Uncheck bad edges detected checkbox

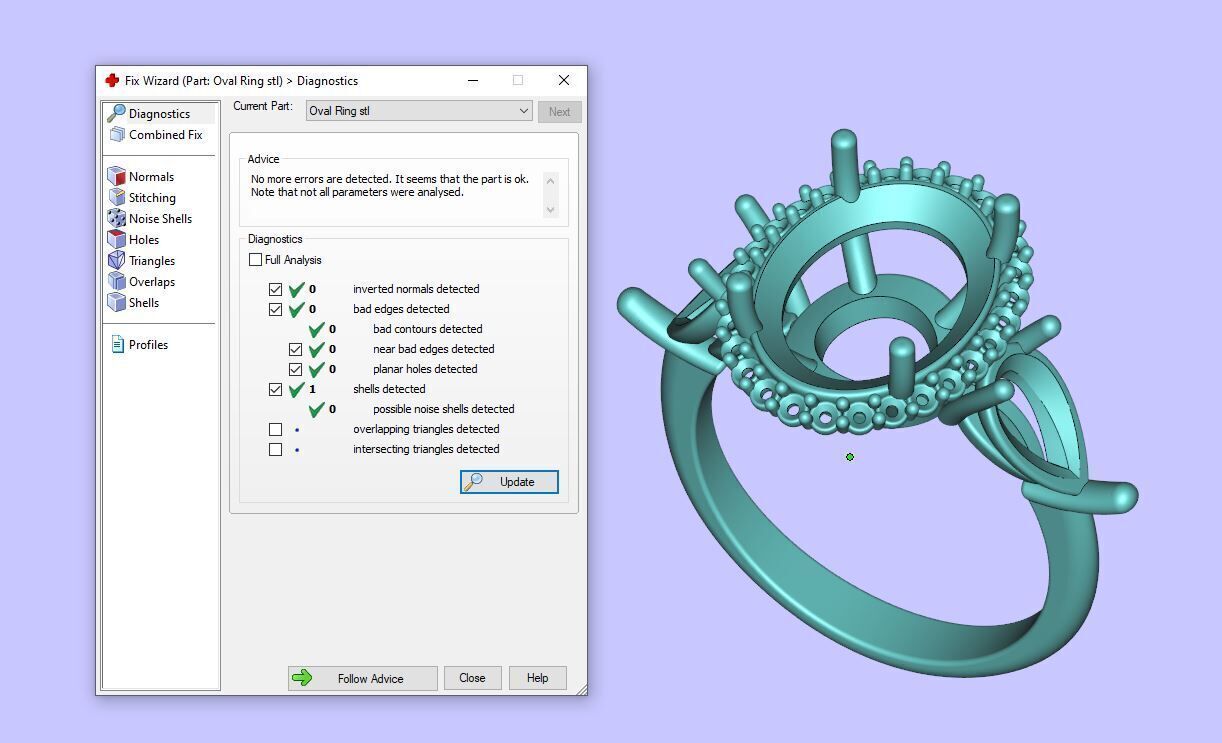coord(275,309)
